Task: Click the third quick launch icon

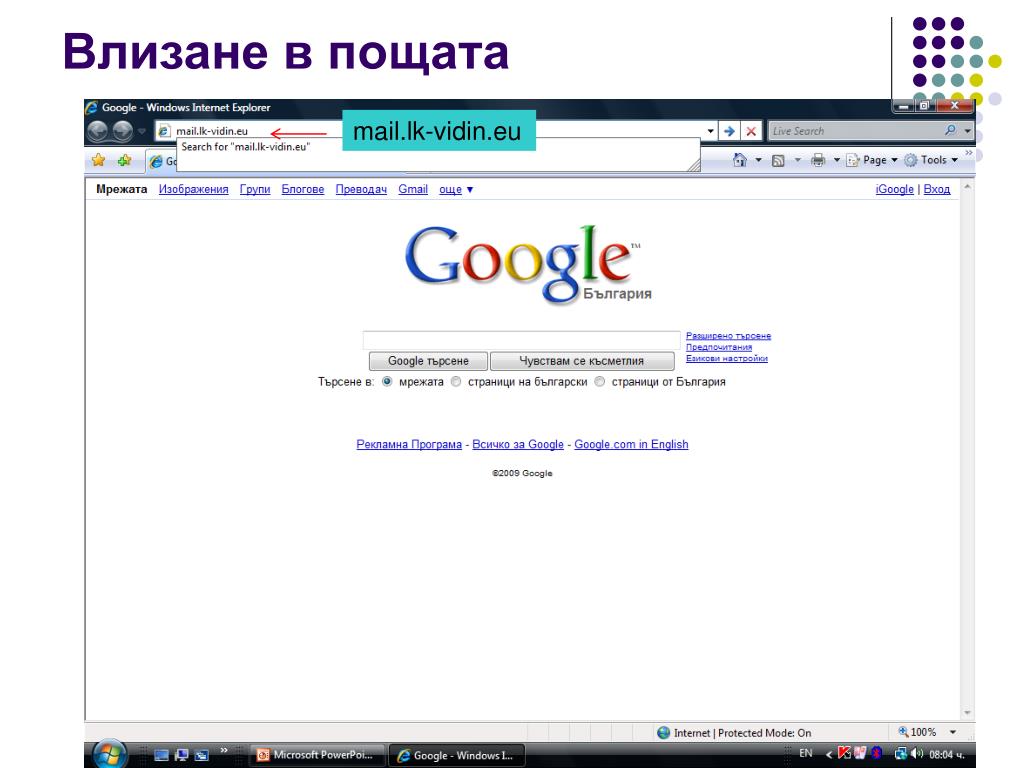Action: click(202, 756)
